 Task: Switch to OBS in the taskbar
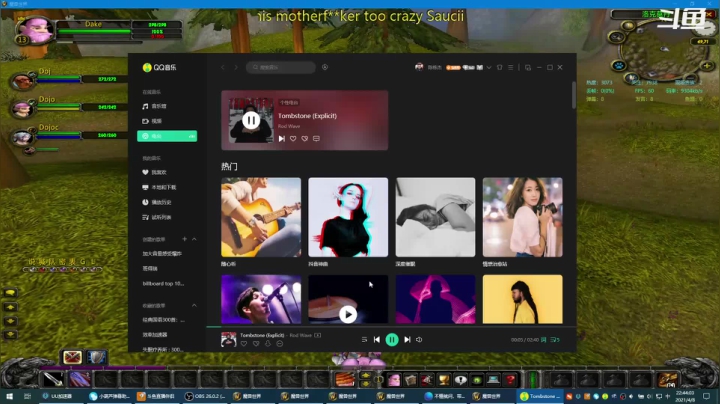(205, 396)
